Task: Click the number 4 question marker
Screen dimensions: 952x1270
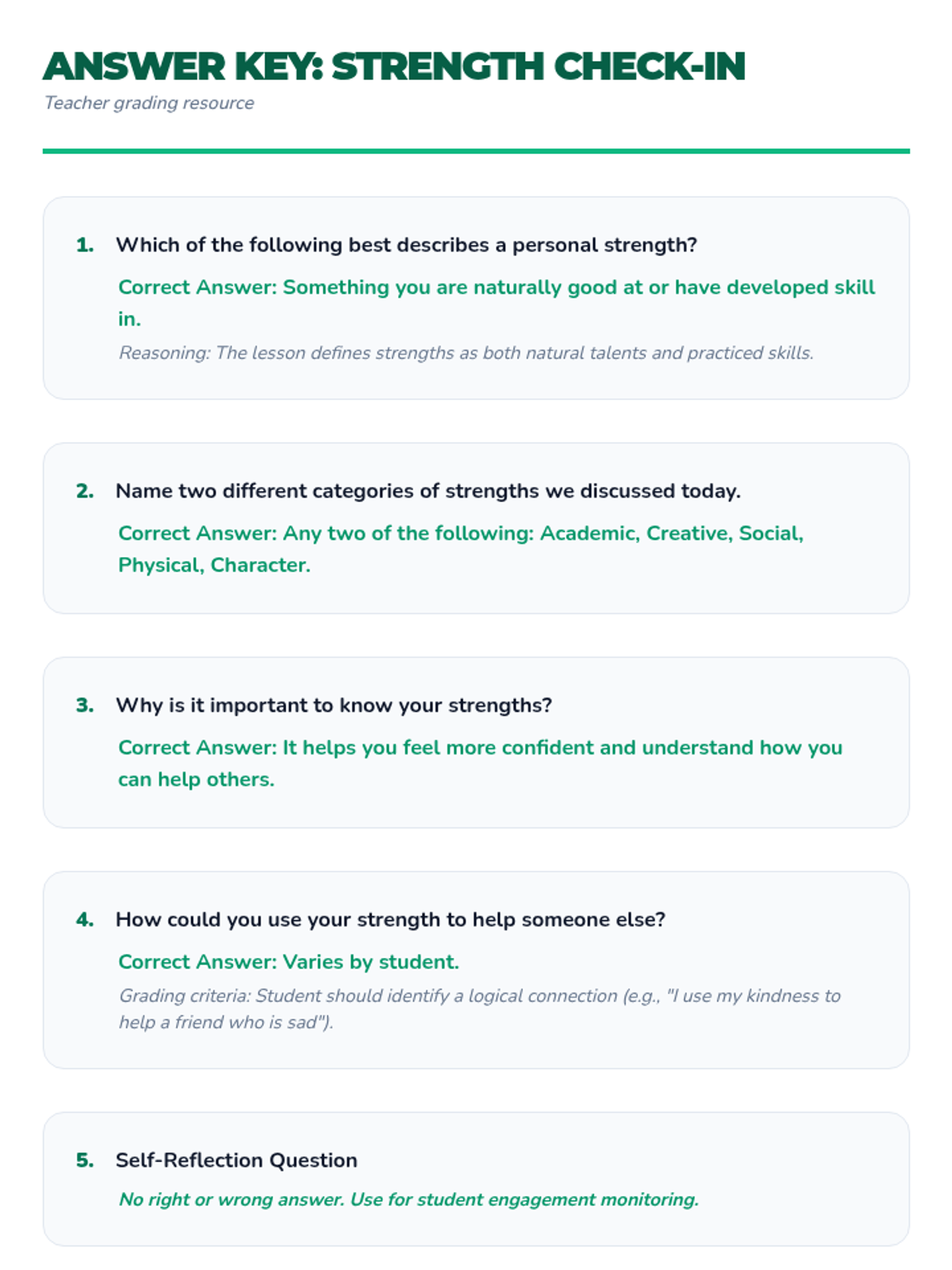Action: pos(85,920)
